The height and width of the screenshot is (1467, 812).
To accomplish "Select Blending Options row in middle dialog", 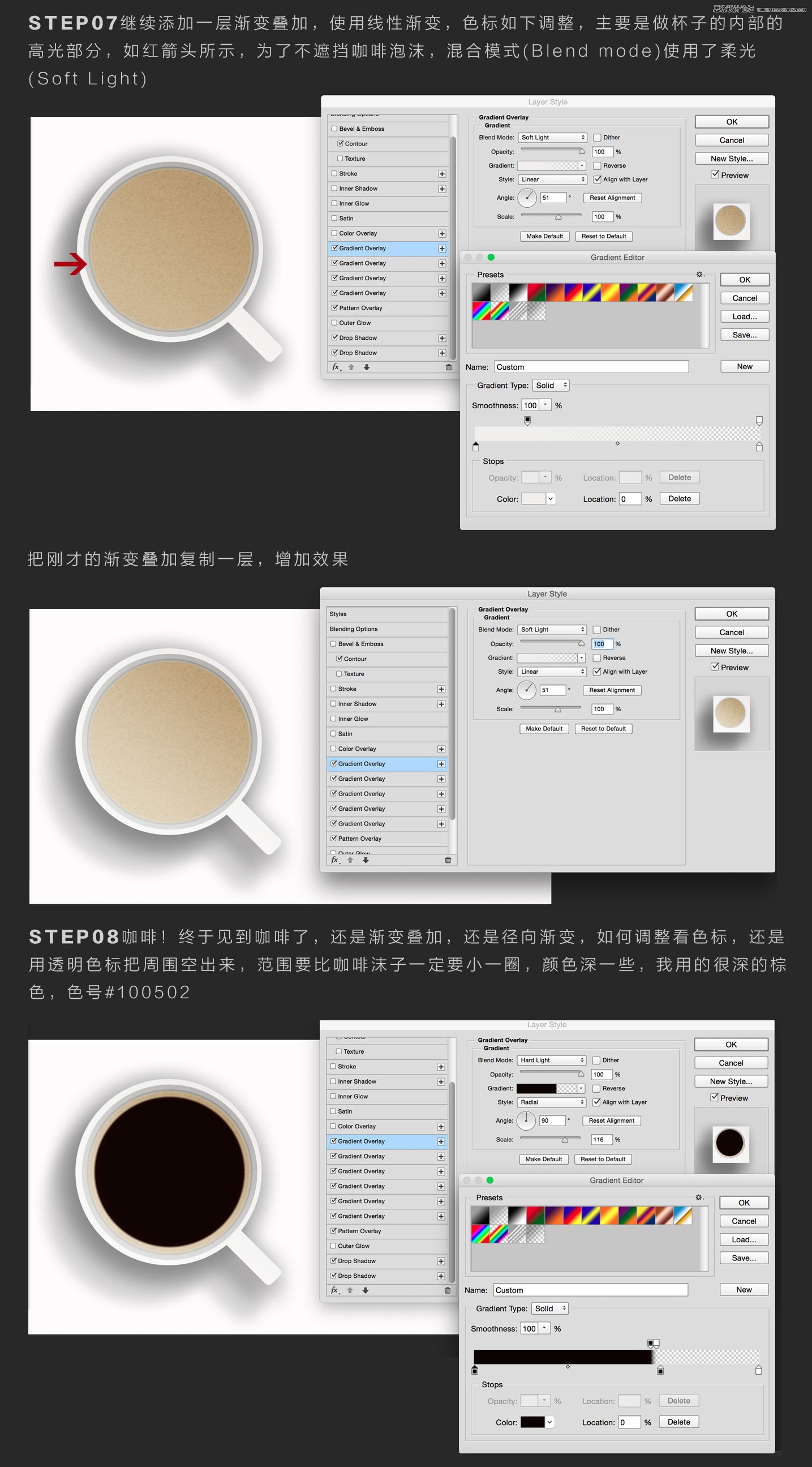I will coord(388,628).
